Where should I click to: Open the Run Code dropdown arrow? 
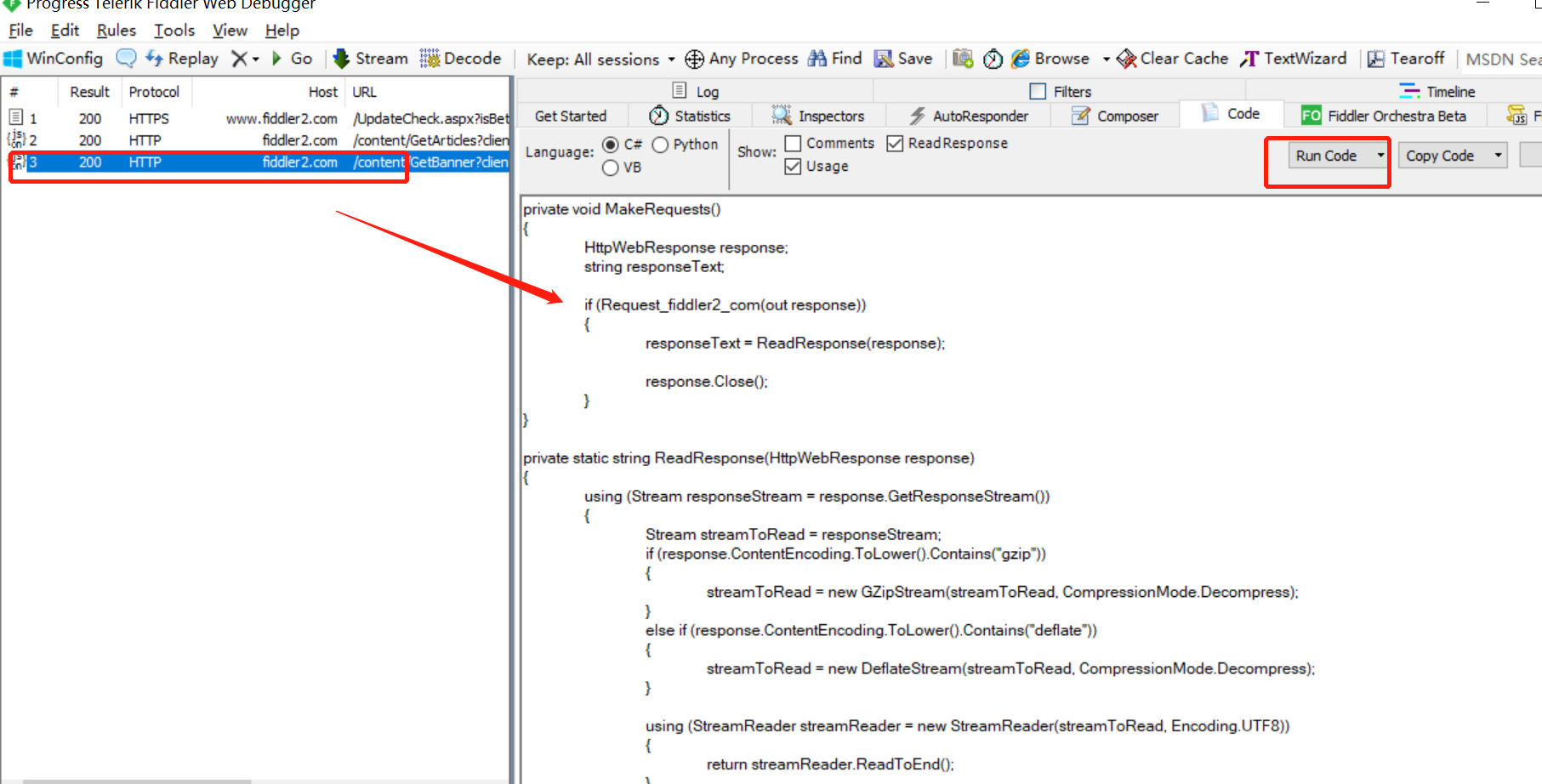[x=1380, y=155]
